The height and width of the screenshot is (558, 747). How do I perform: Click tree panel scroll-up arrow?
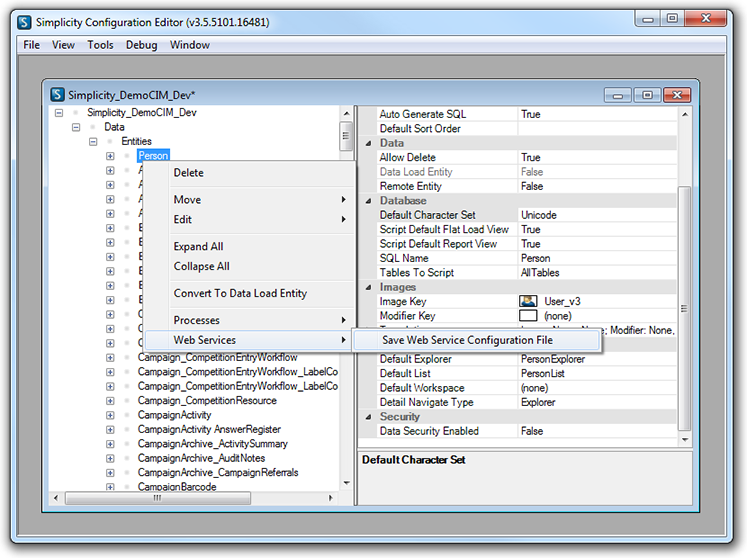pos(346,113)
